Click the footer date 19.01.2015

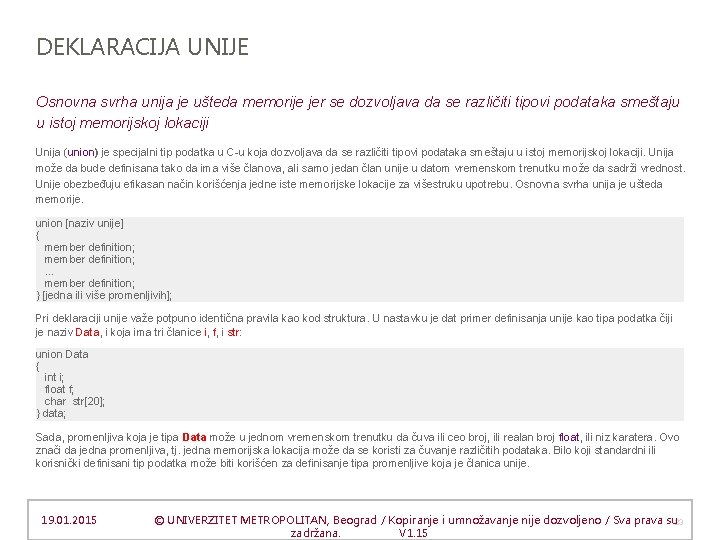[69, 520]
